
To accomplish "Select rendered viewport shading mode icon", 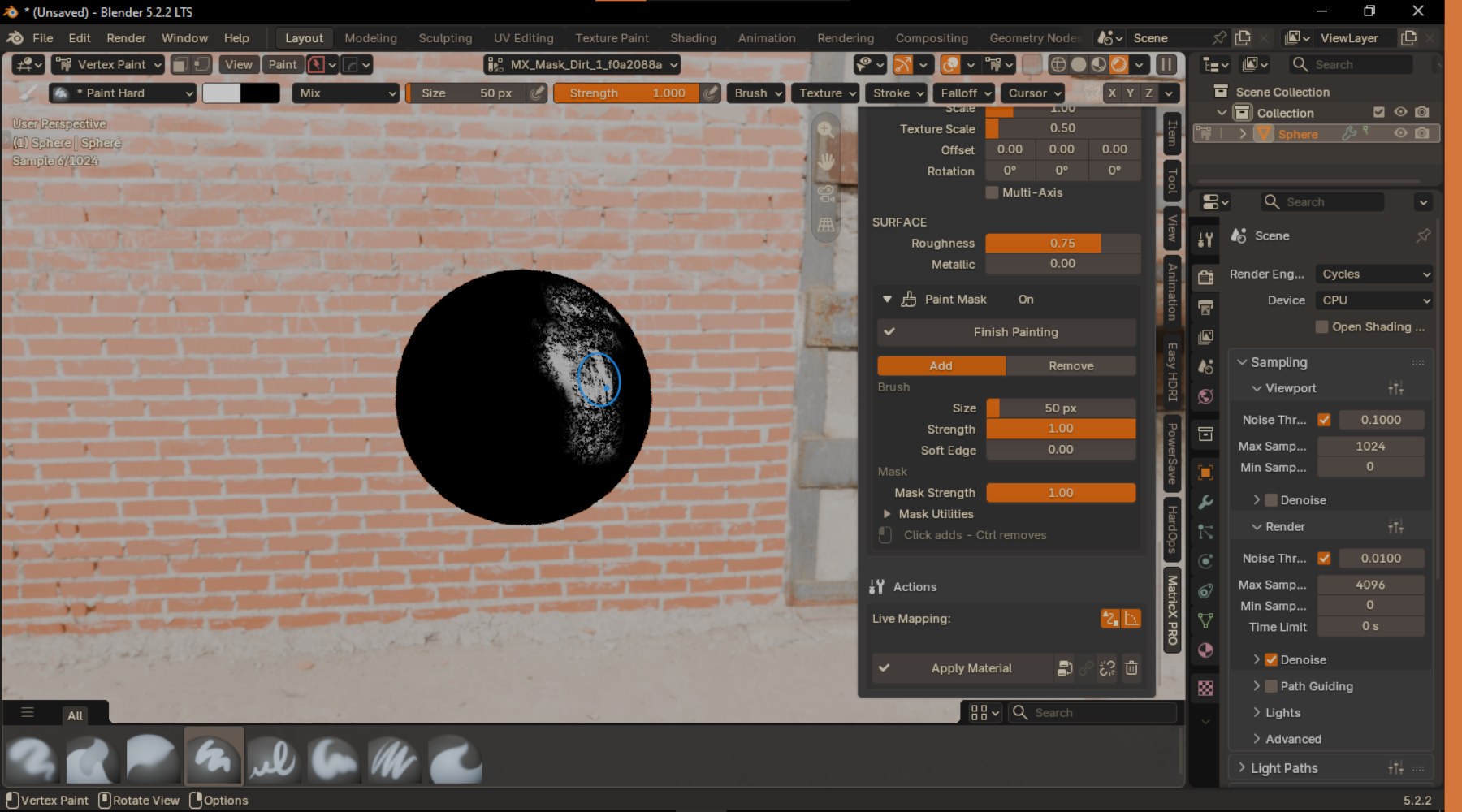I will point(1119,64).
